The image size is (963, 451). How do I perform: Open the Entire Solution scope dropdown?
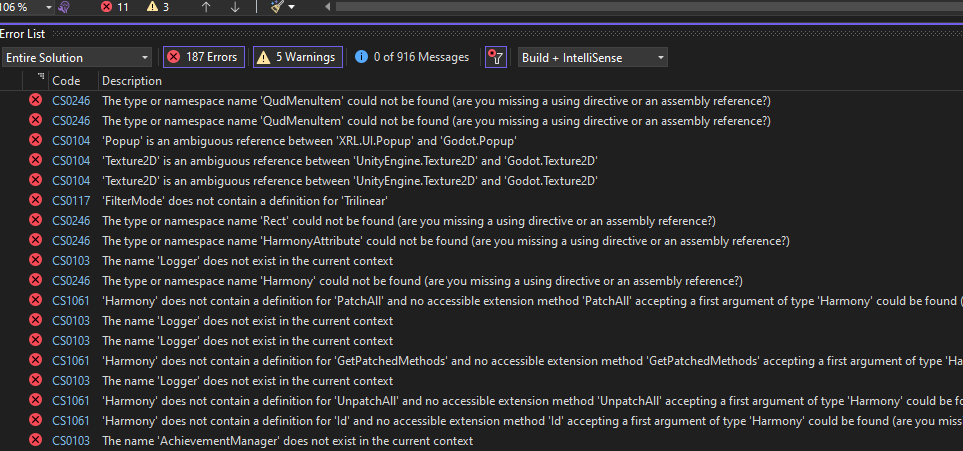tap(77, 57)
